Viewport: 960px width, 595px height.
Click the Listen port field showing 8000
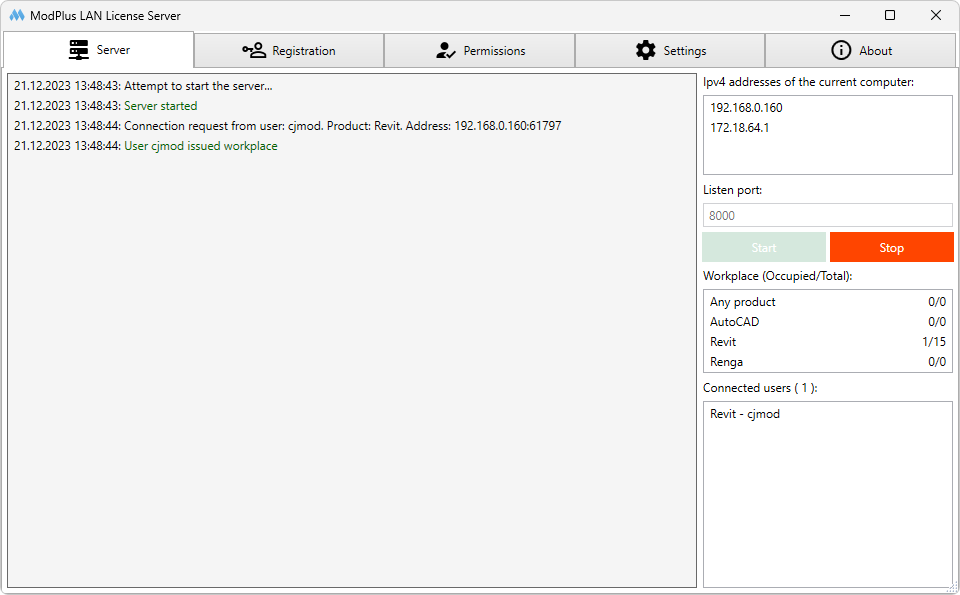click(827, 215)
